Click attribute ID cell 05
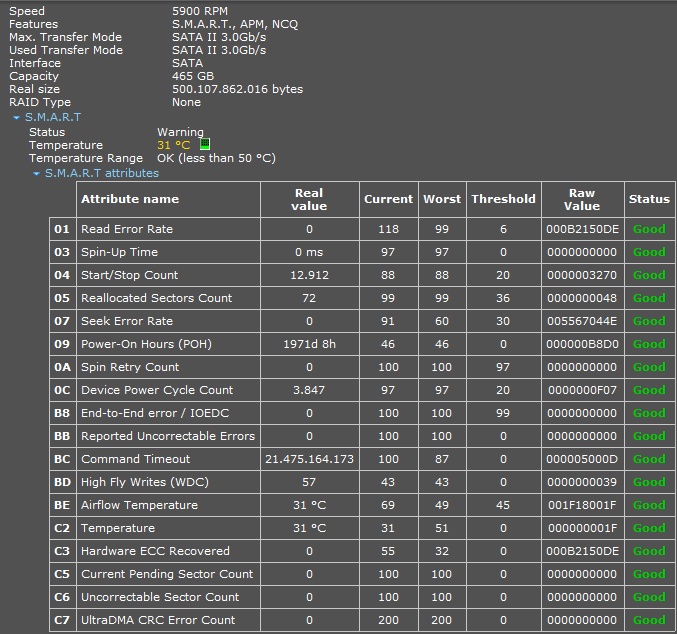The image size is (677, 634). (63, 298)
